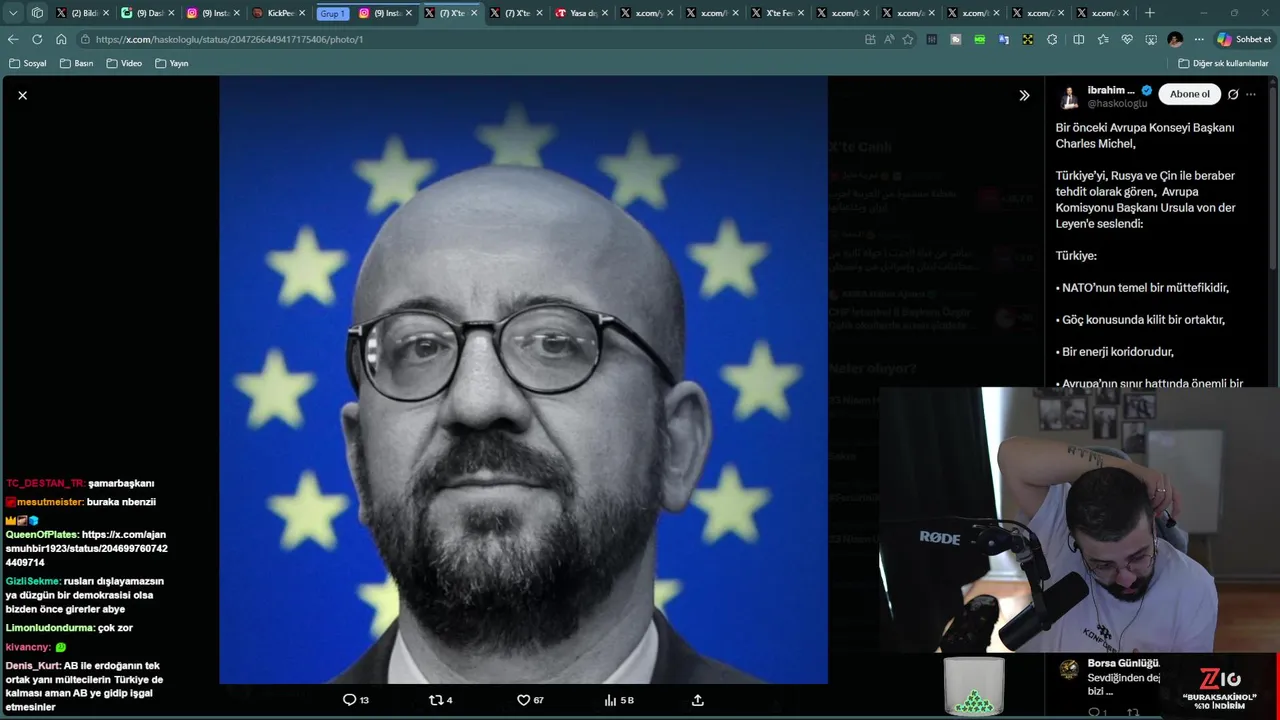This screenshot has height=720, width=1280.
Task: Click the share icon below the photo
Action: 698,700
